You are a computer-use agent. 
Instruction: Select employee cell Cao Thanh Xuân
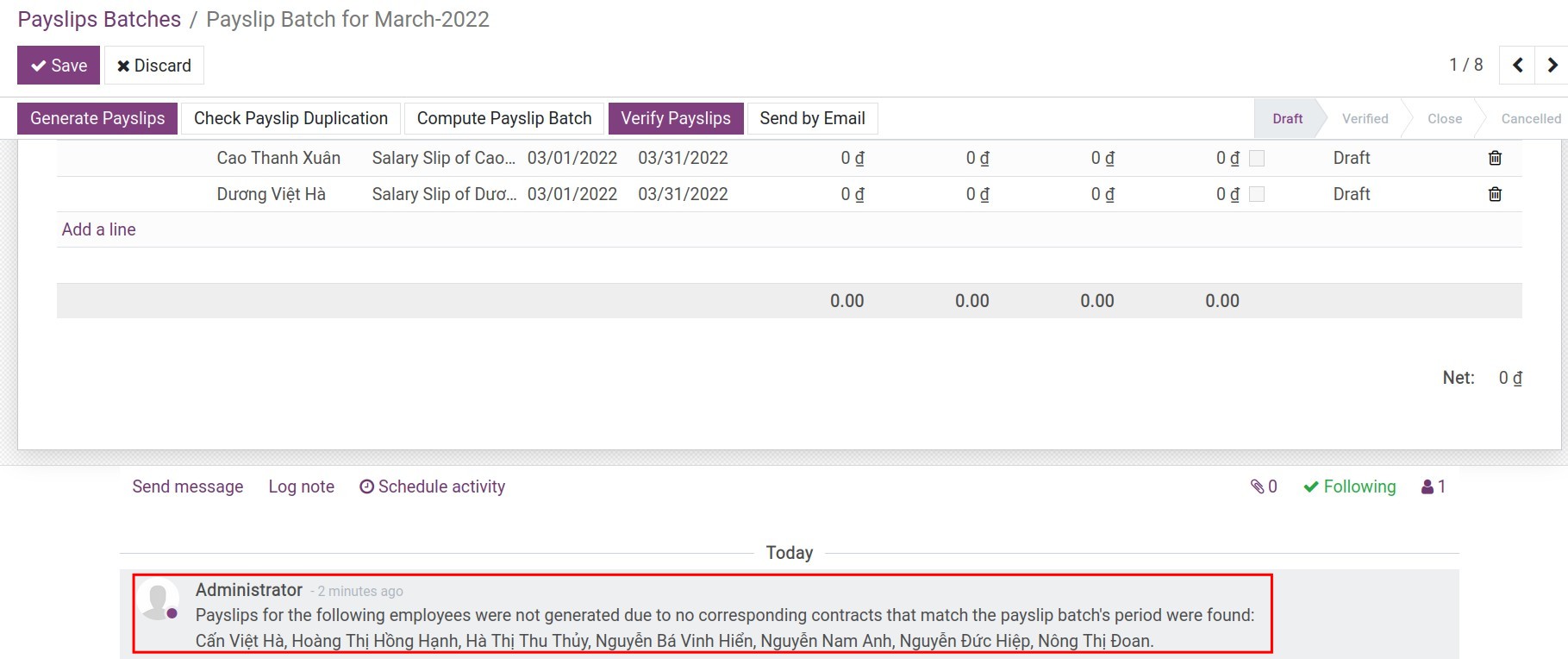tap(278, 158)
